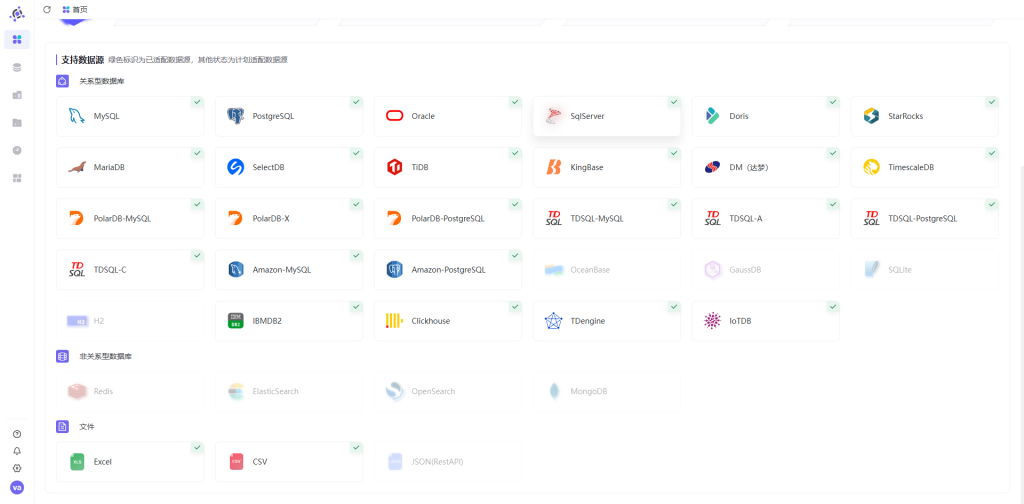Image resolution: width=1024 pixels, height=504 pixels.
Task: Click the JSON(RestAPI) card
Action: tap(447, 462)
